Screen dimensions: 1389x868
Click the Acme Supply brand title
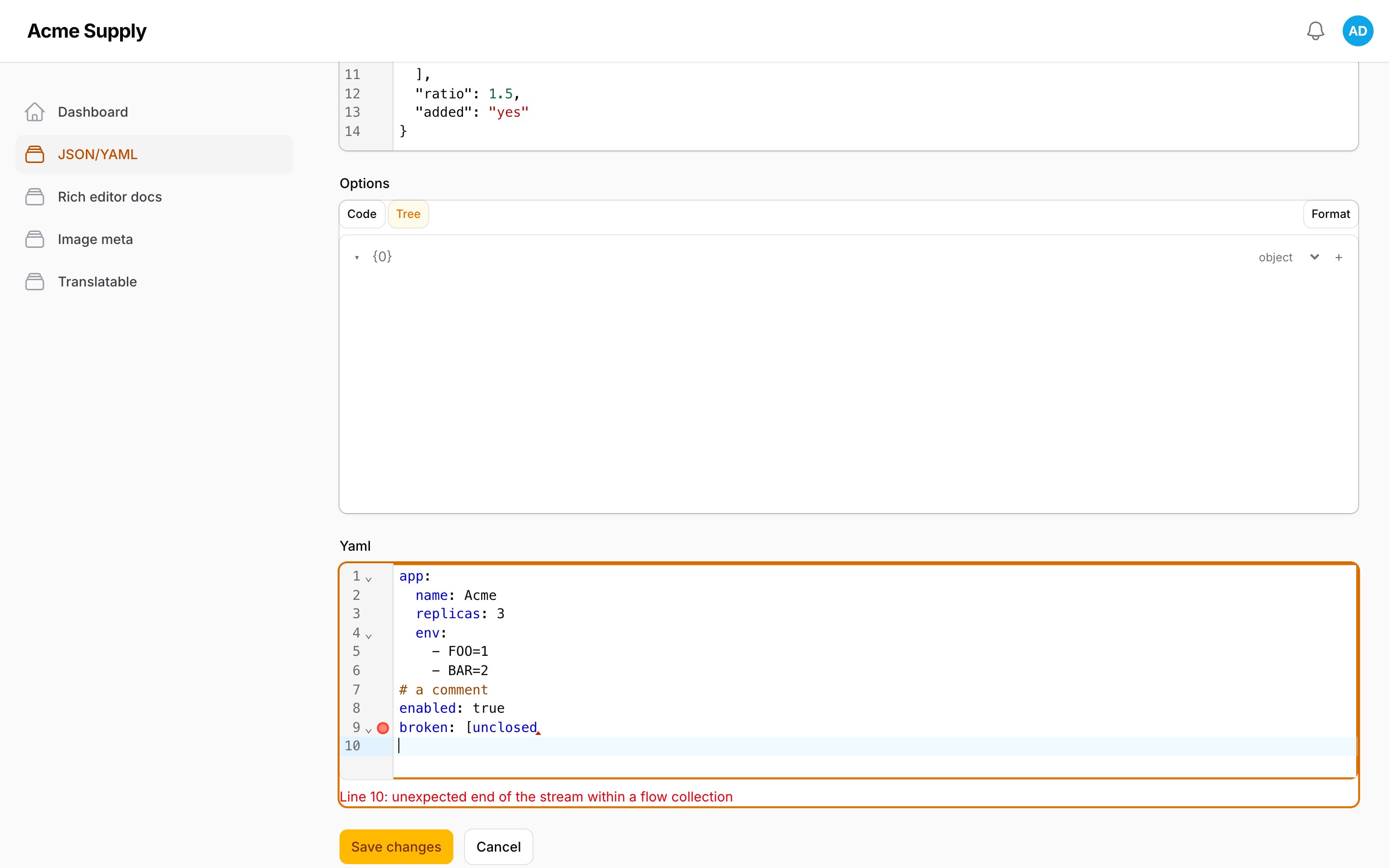click(x=87, y=31)
